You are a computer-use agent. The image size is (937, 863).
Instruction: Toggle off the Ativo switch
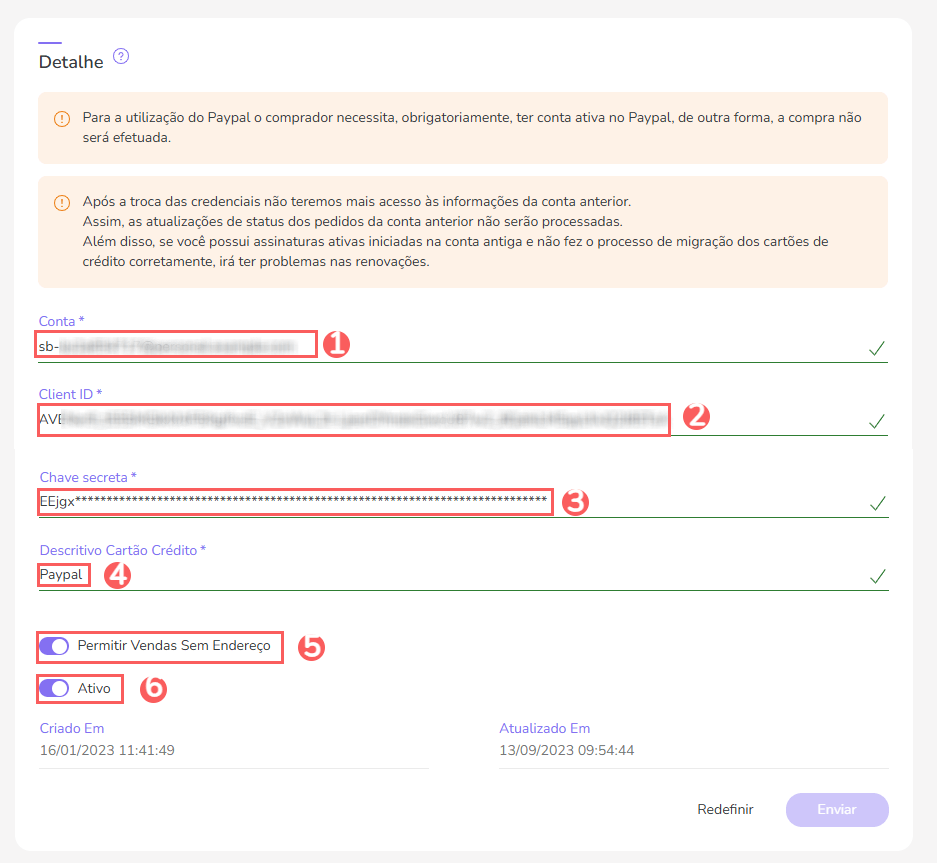pos(54,688)
